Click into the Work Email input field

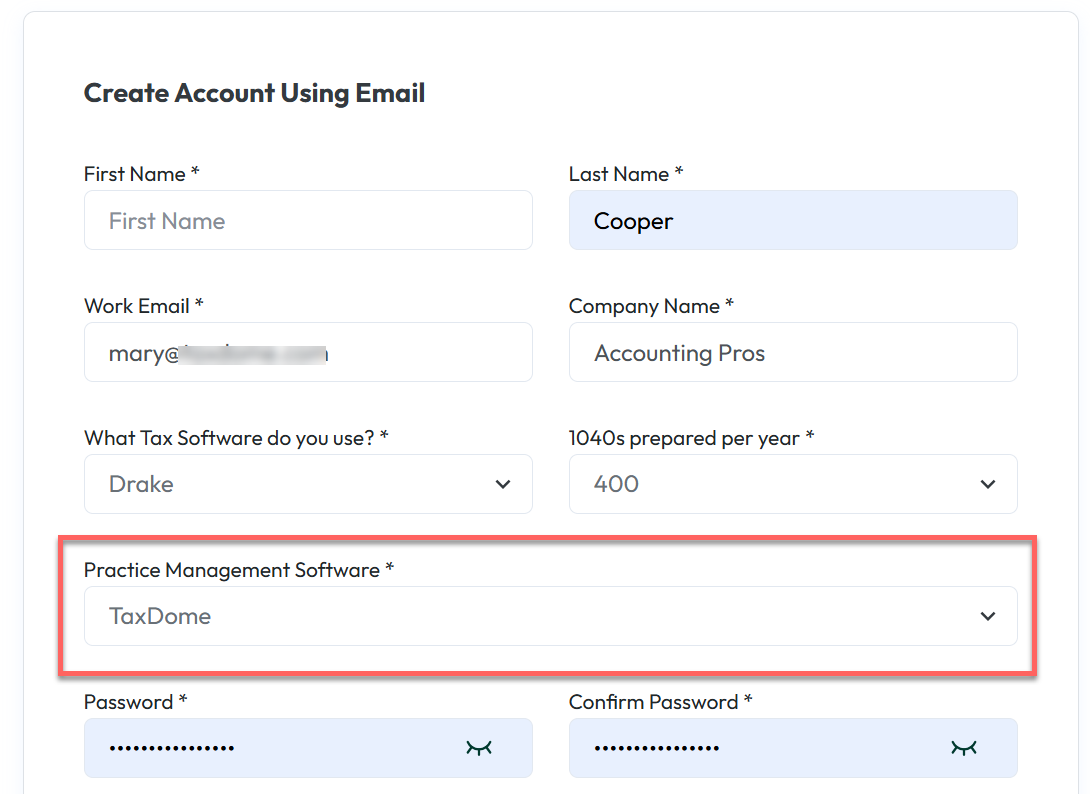[308, 353]
